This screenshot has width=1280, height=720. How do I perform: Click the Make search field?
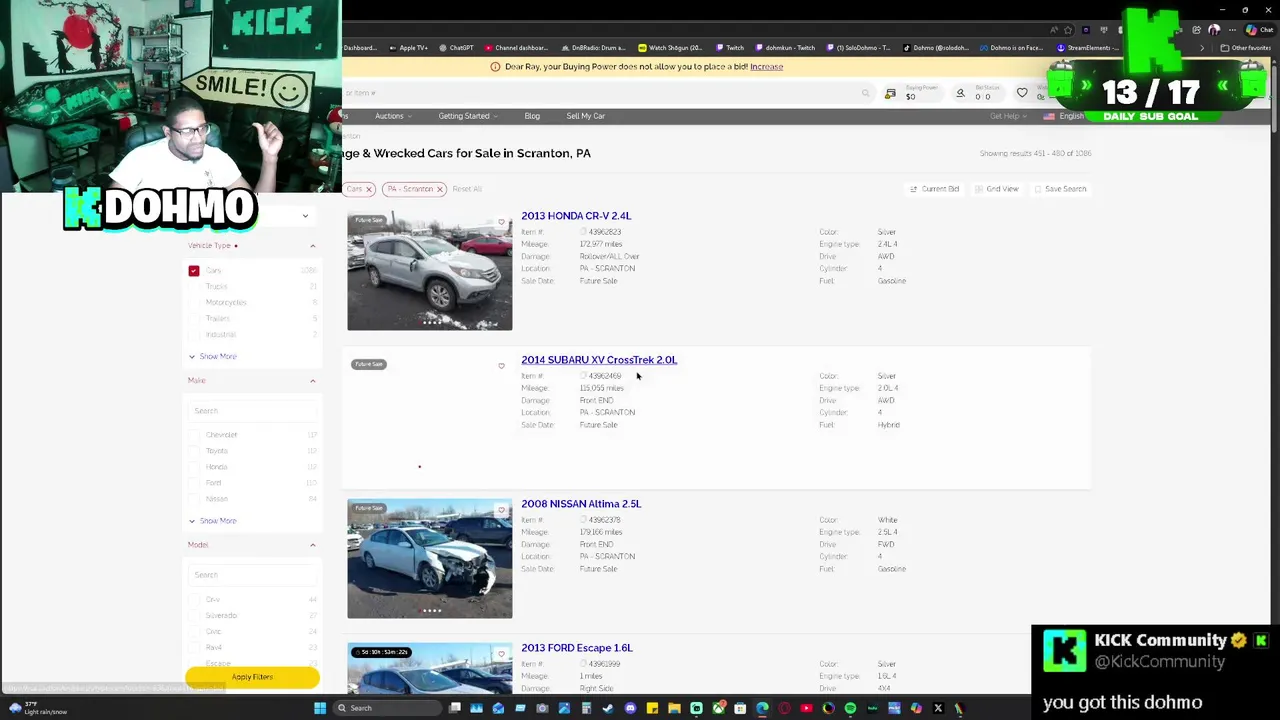pyautogui.click(x=252, y=411)
